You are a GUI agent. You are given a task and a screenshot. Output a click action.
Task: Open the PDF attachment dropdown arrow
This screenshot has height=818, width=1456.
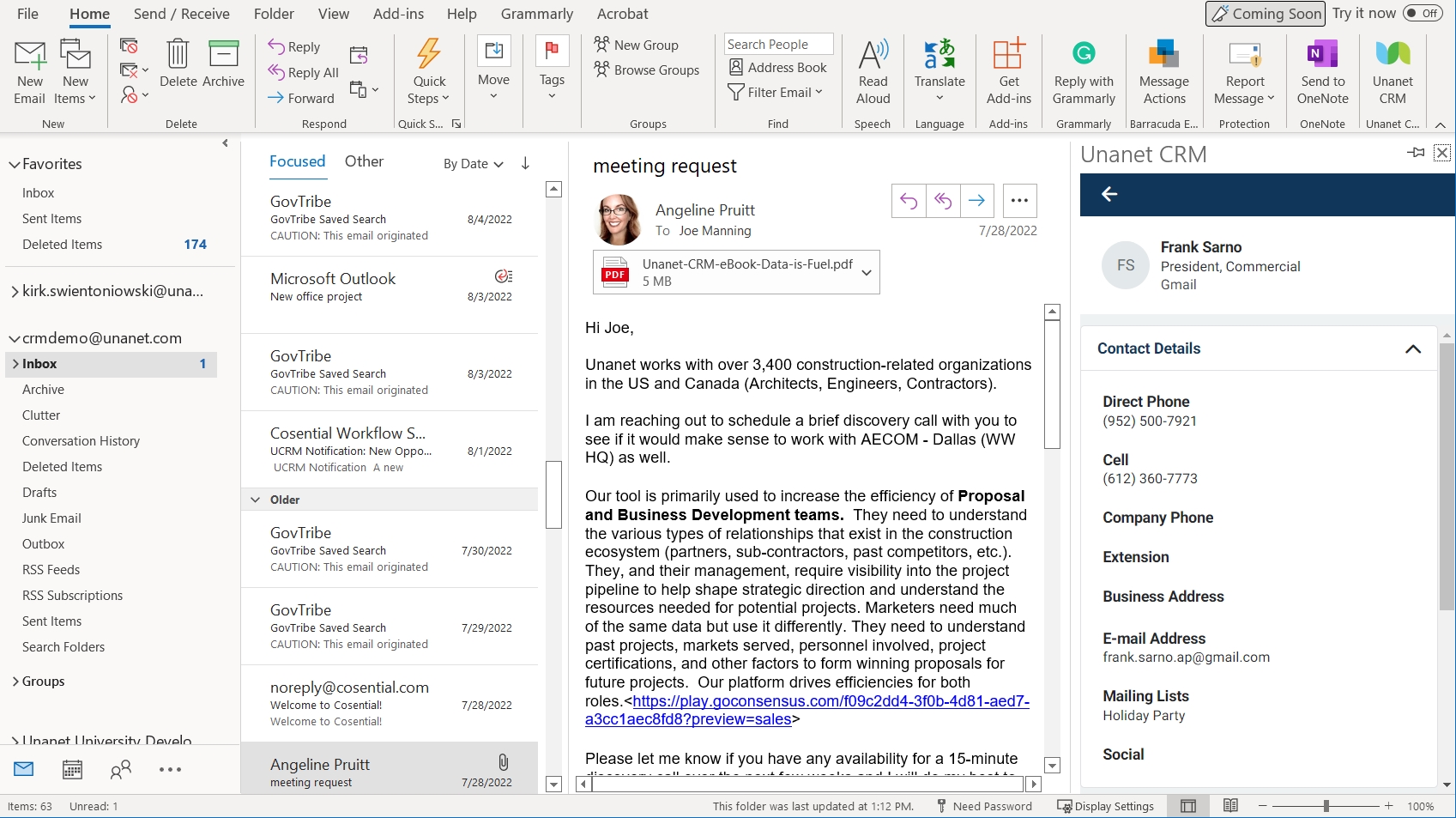click(x=867, y=273)
